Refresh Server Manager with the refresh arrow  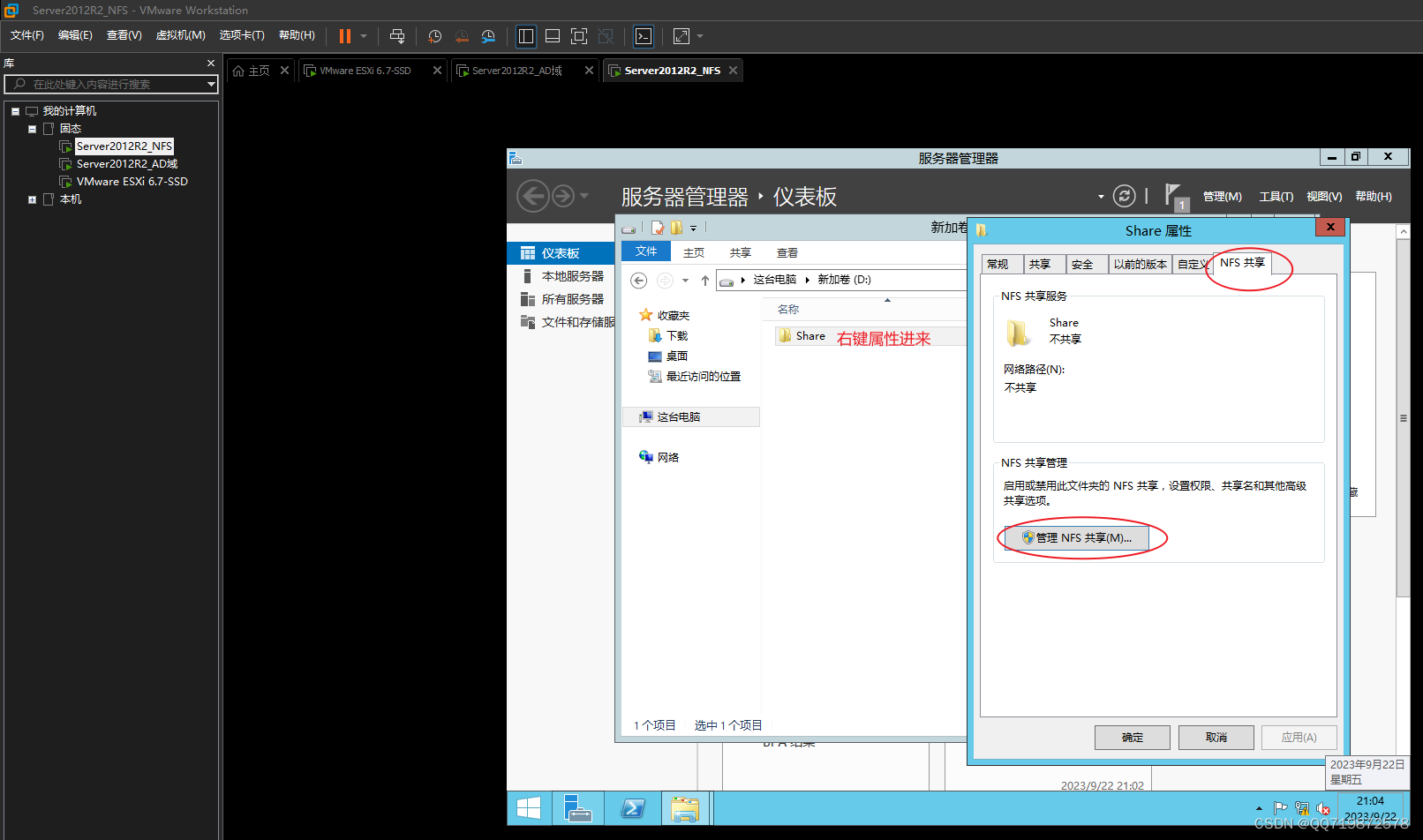(1124, 196)
